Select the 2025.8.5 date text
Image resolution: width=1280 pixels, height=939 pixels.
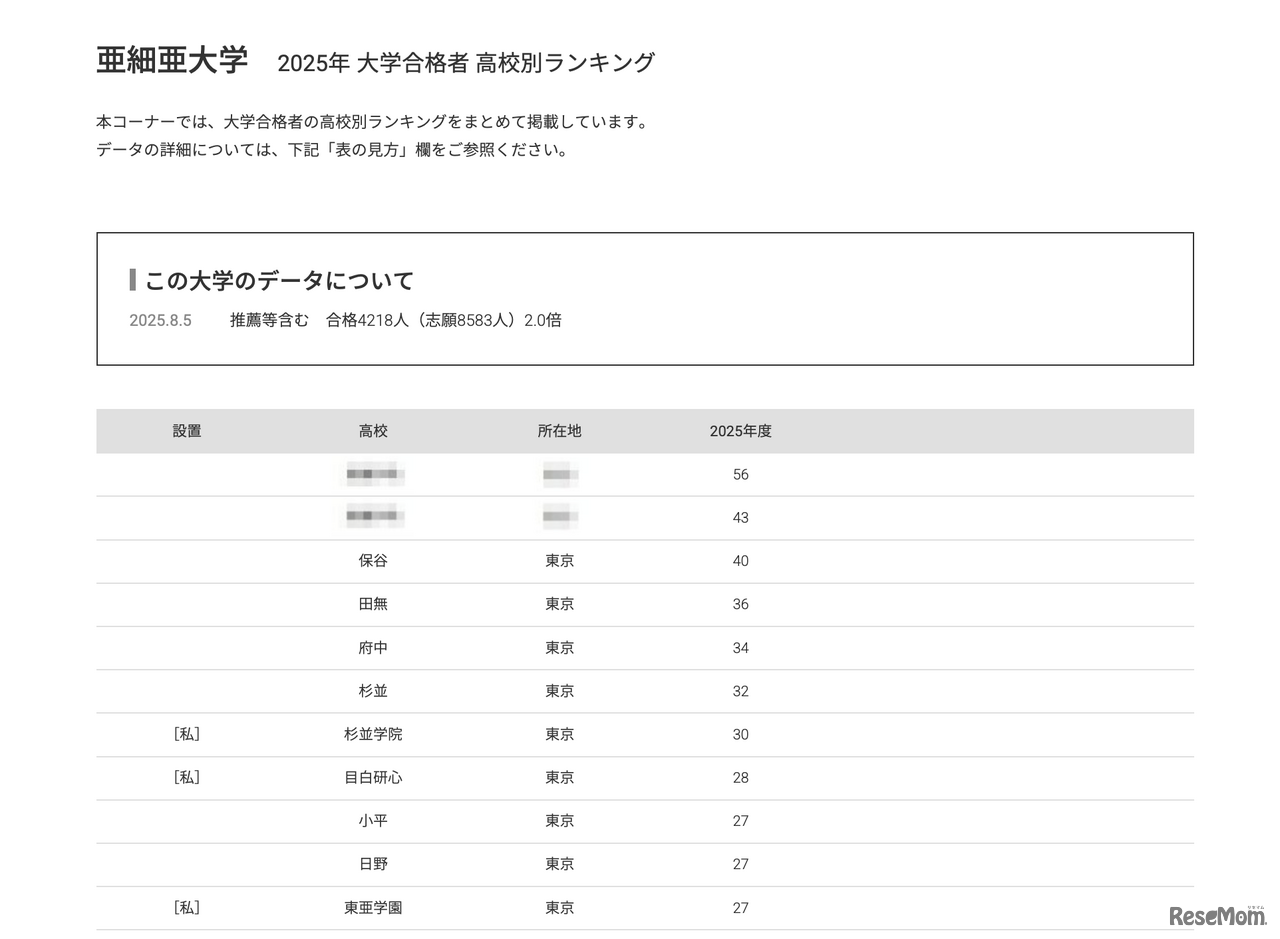pyautogui.click(x=160, y=320)
